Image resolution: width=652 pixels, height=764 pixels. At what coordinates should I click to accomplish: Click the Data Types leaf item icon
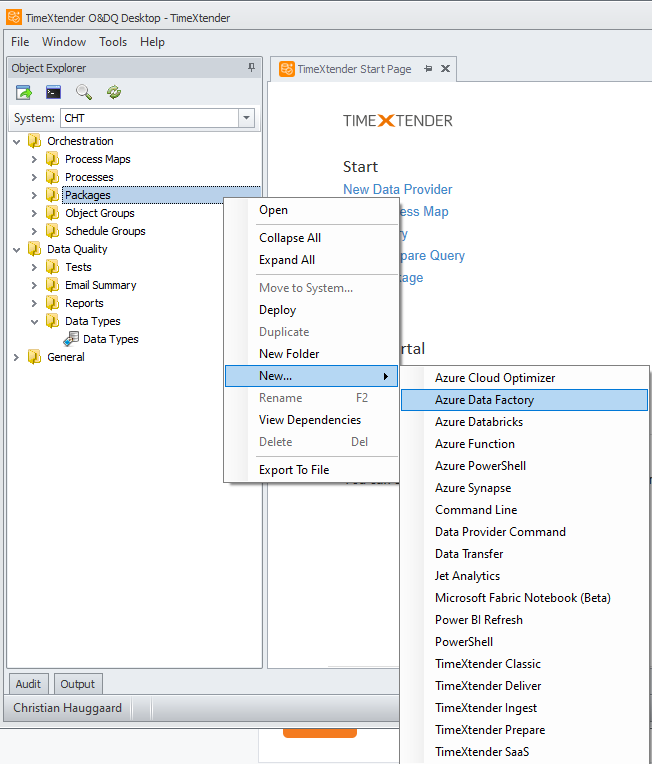tap(71, 339)
